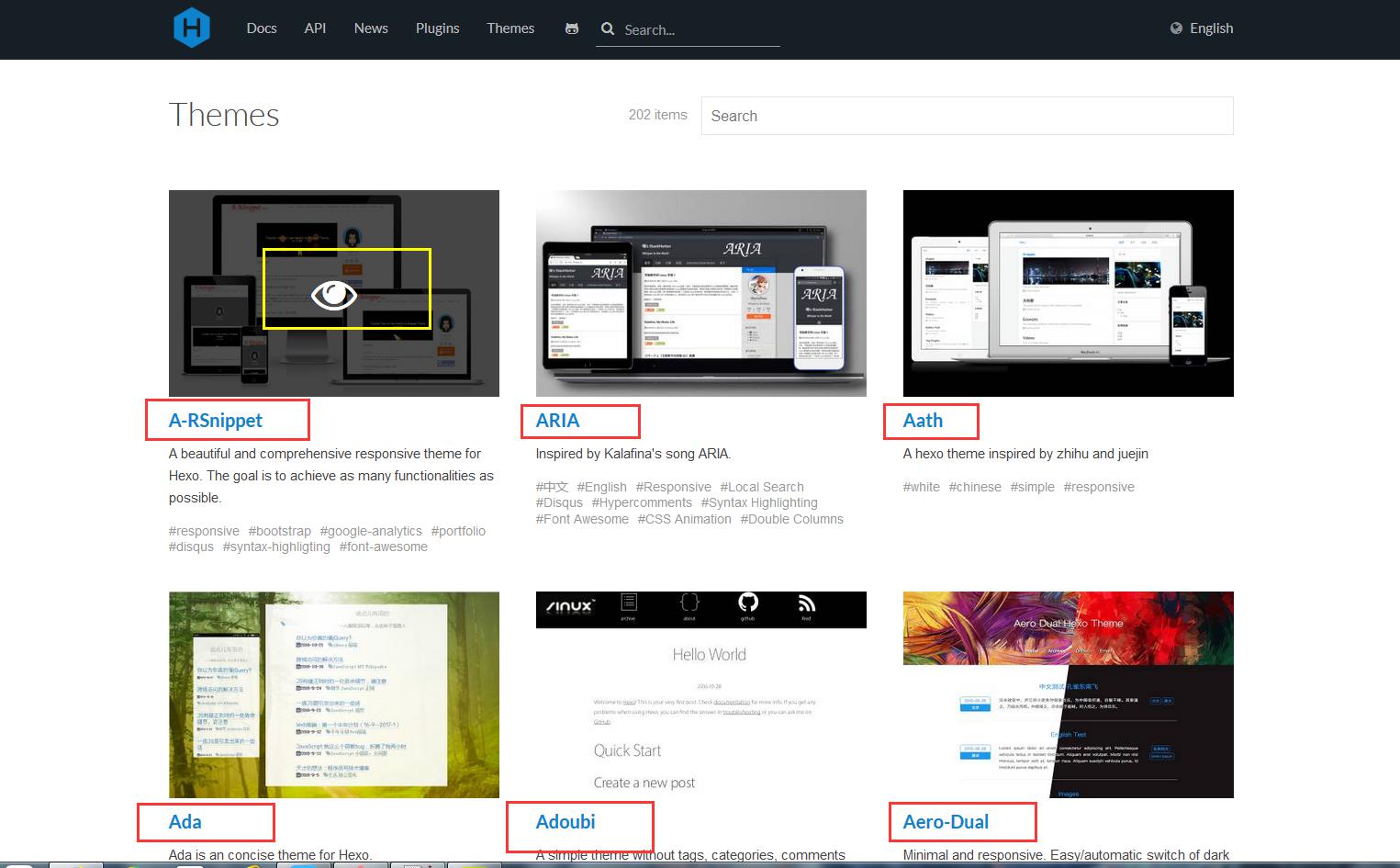1400x868 pixels.
Task: Filter by #CSS Animation tag
Action: coord(685,519)
